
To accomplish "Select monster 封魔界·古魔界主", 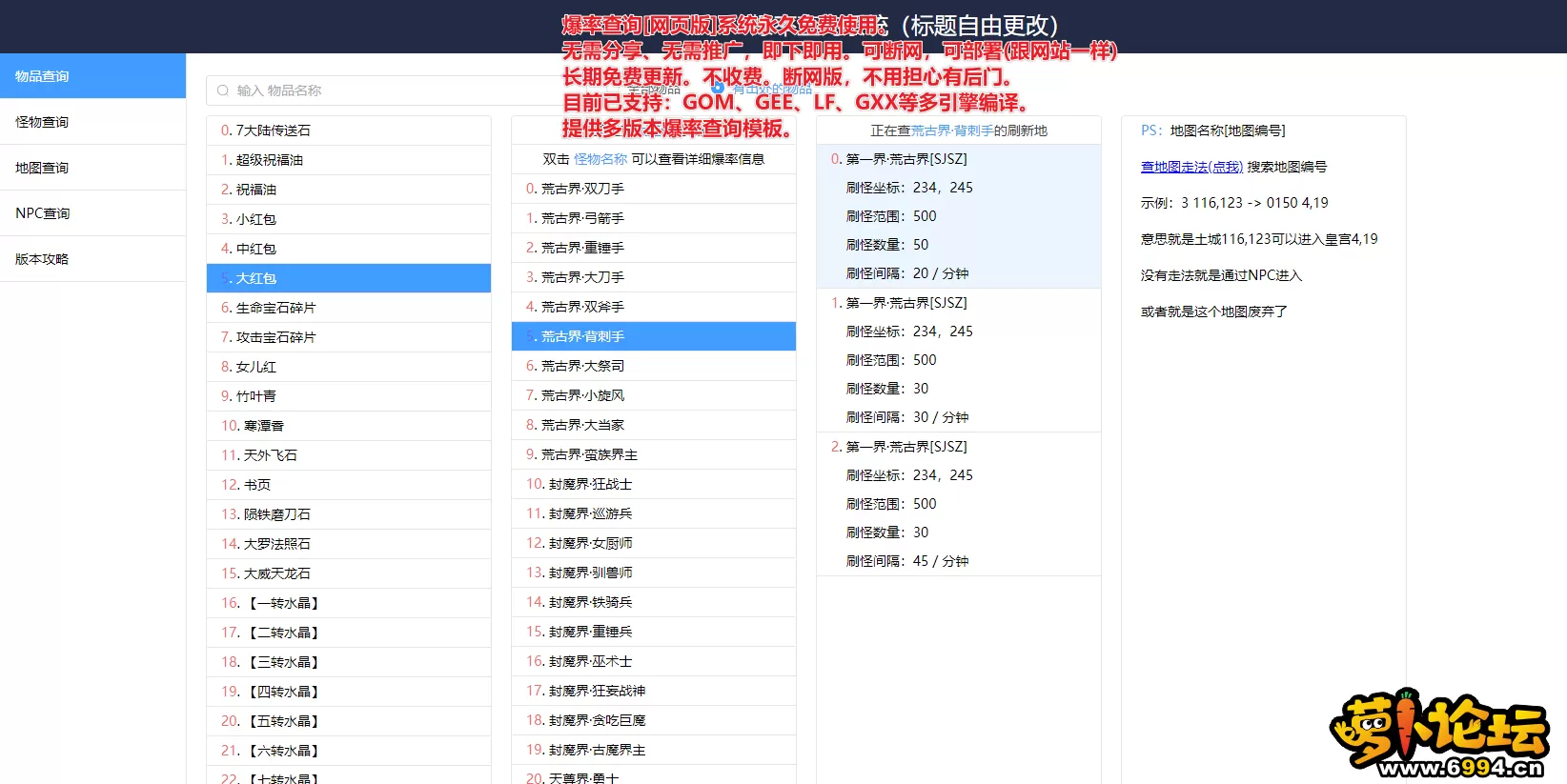I will click(654, 750).
